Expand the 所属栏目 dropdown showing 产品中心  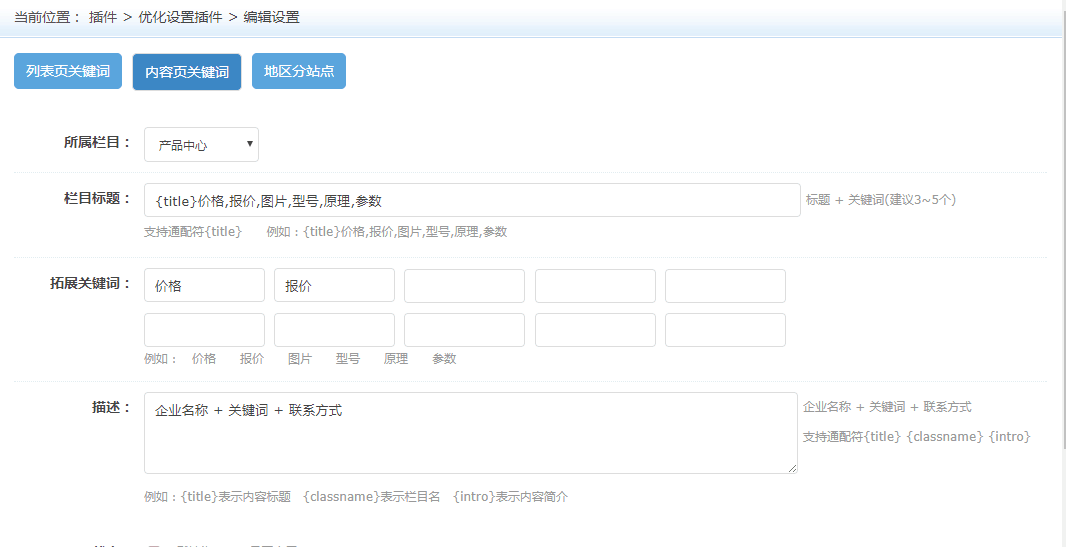point(201,145)
